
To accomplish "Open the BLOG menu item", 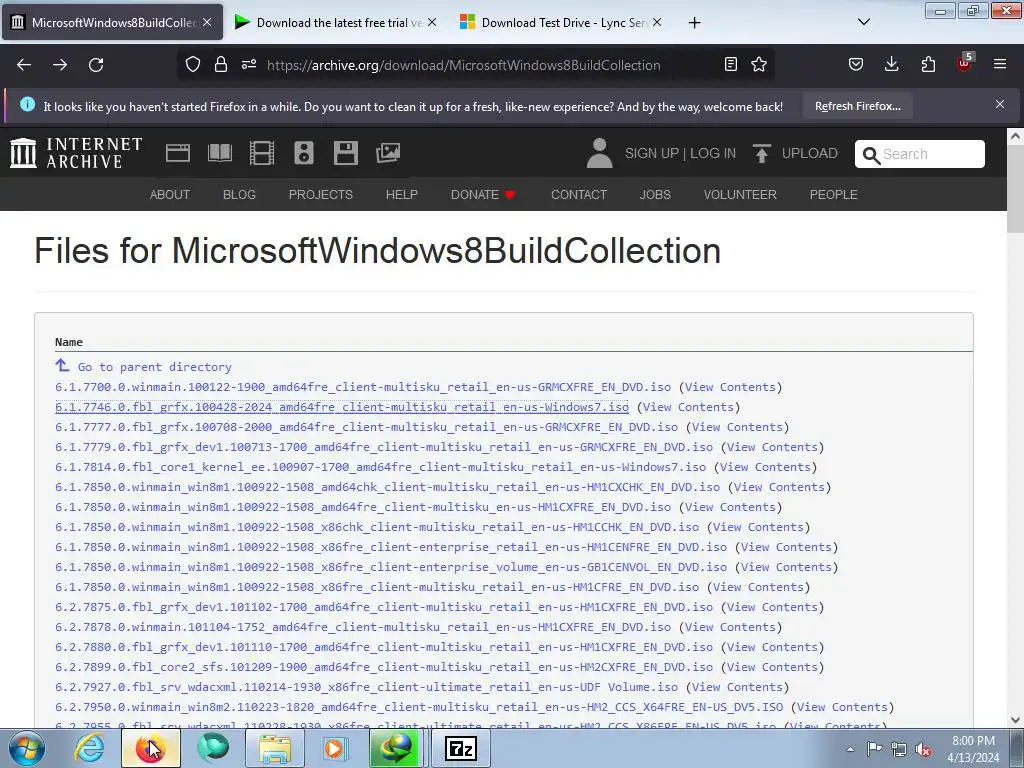I will pyautogui.click(x=239, y=195).
